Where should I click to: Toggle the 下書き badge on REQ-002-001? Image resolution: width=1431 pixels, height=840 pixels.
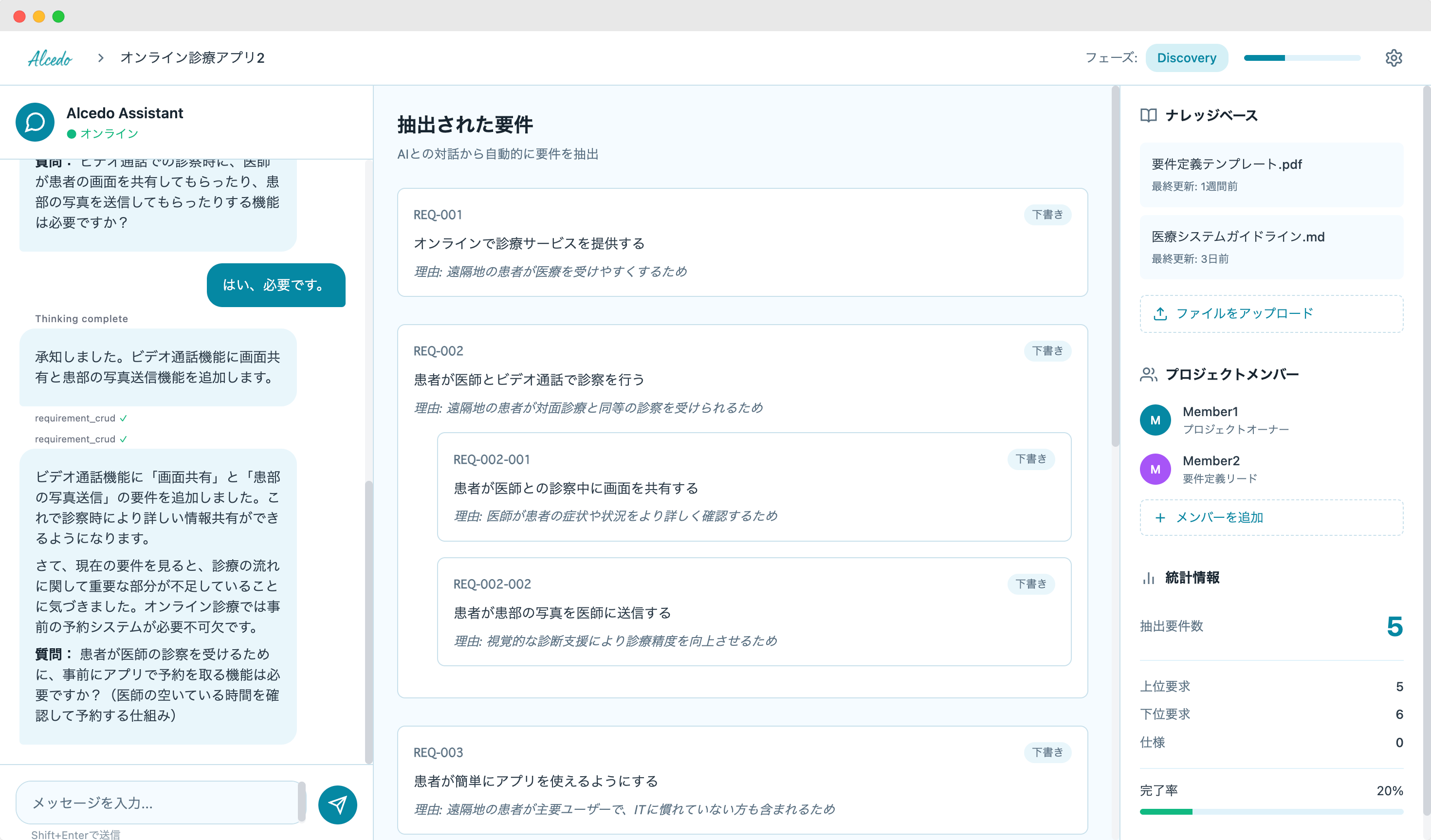click(x=1031, y=459)
